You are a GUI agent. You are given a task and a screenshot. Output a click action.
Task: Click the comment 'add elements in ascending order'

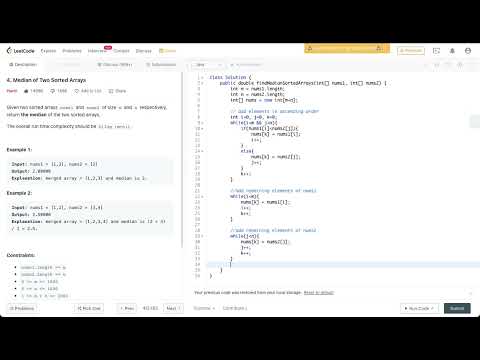(275, 111)
